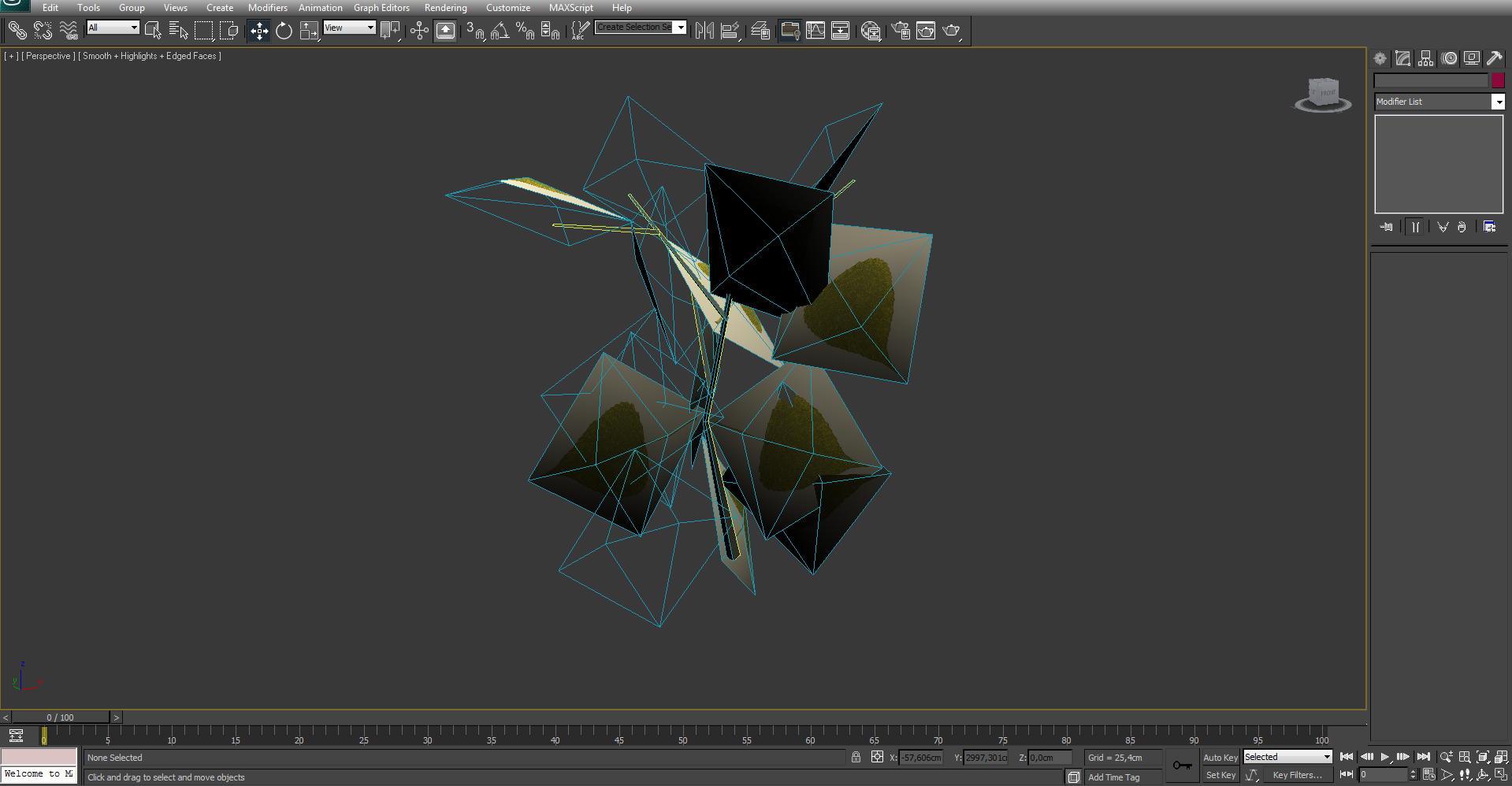This screenshot has height=786, width=1512.
Task: Open the Material Editor
Action: (x=871, y=31)
